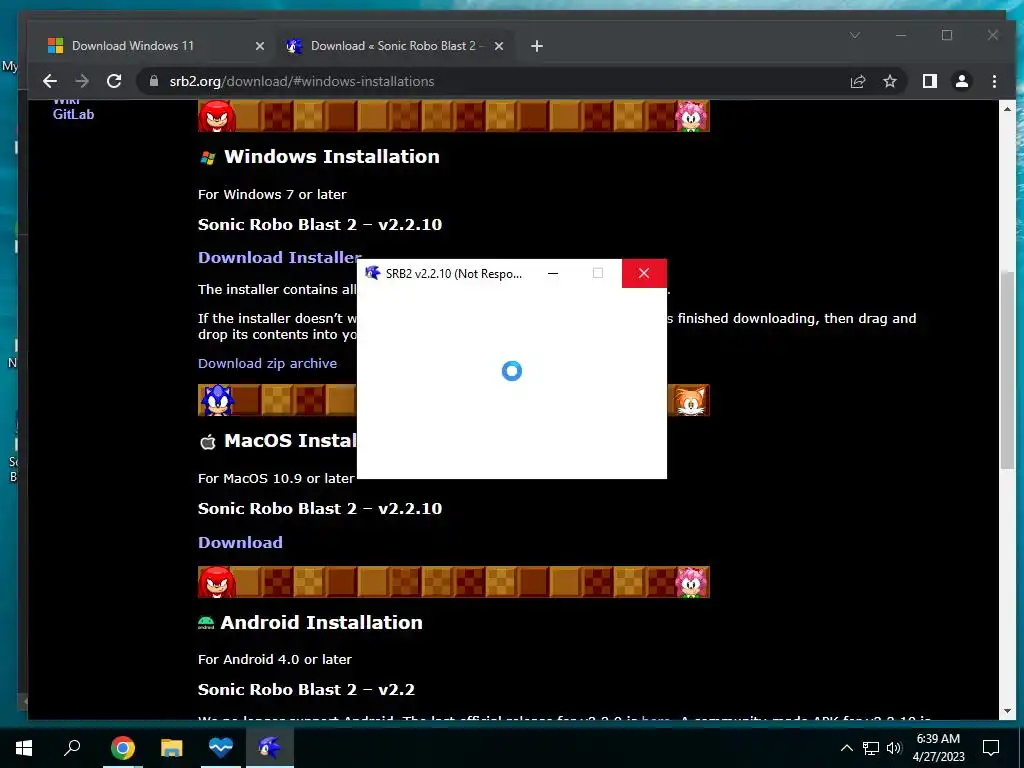This screenshot has height=768, width=1024.
Task: Close the SRB2 Not Responding window
Action: coord(644,273)
